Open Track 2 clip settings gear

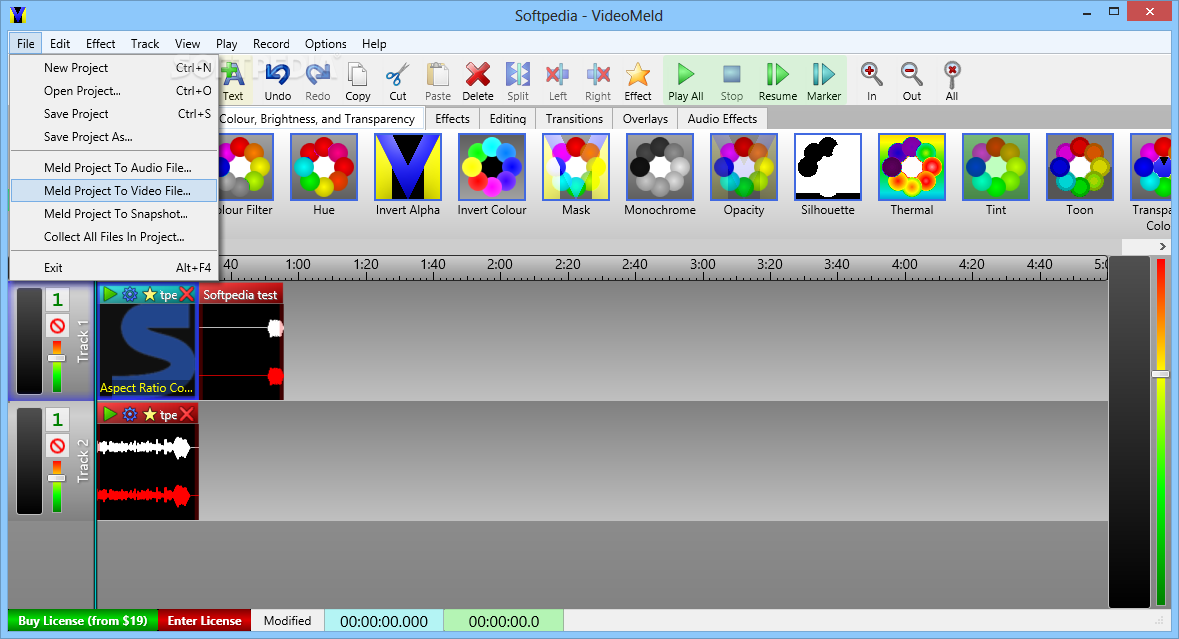pos(129,413)
